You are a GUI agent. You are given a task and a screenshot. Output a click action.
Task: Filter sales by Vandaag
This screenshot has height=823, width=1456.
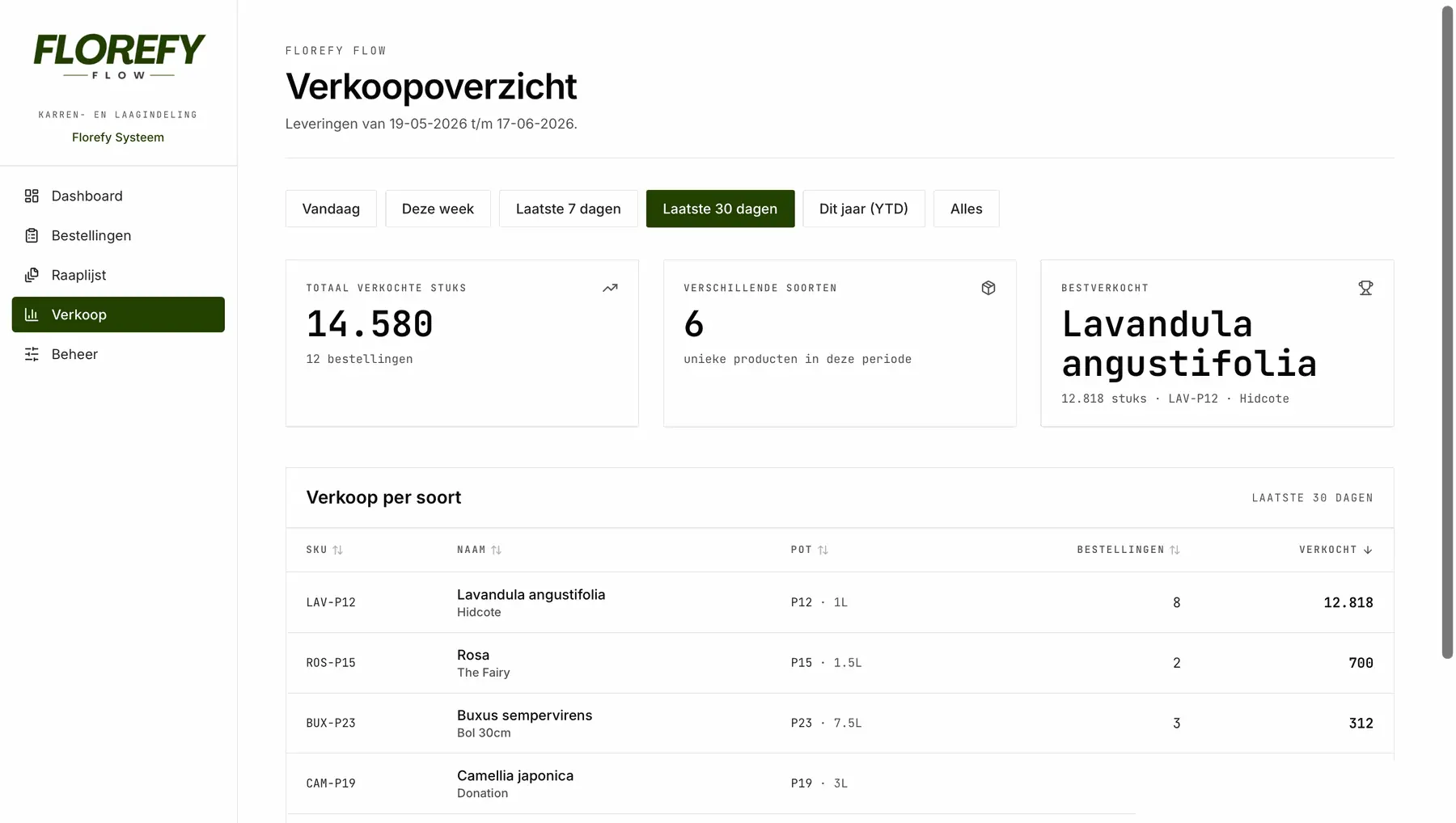click(x=331, y=209)
